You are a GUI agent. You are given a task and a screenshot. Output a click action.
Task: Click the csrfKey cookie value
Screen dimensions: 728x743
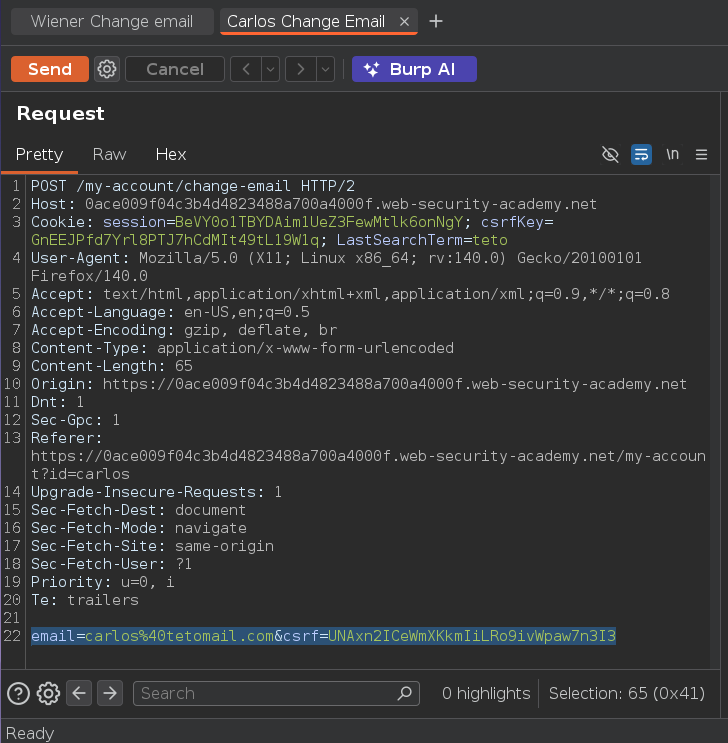(x=175, y=240)
